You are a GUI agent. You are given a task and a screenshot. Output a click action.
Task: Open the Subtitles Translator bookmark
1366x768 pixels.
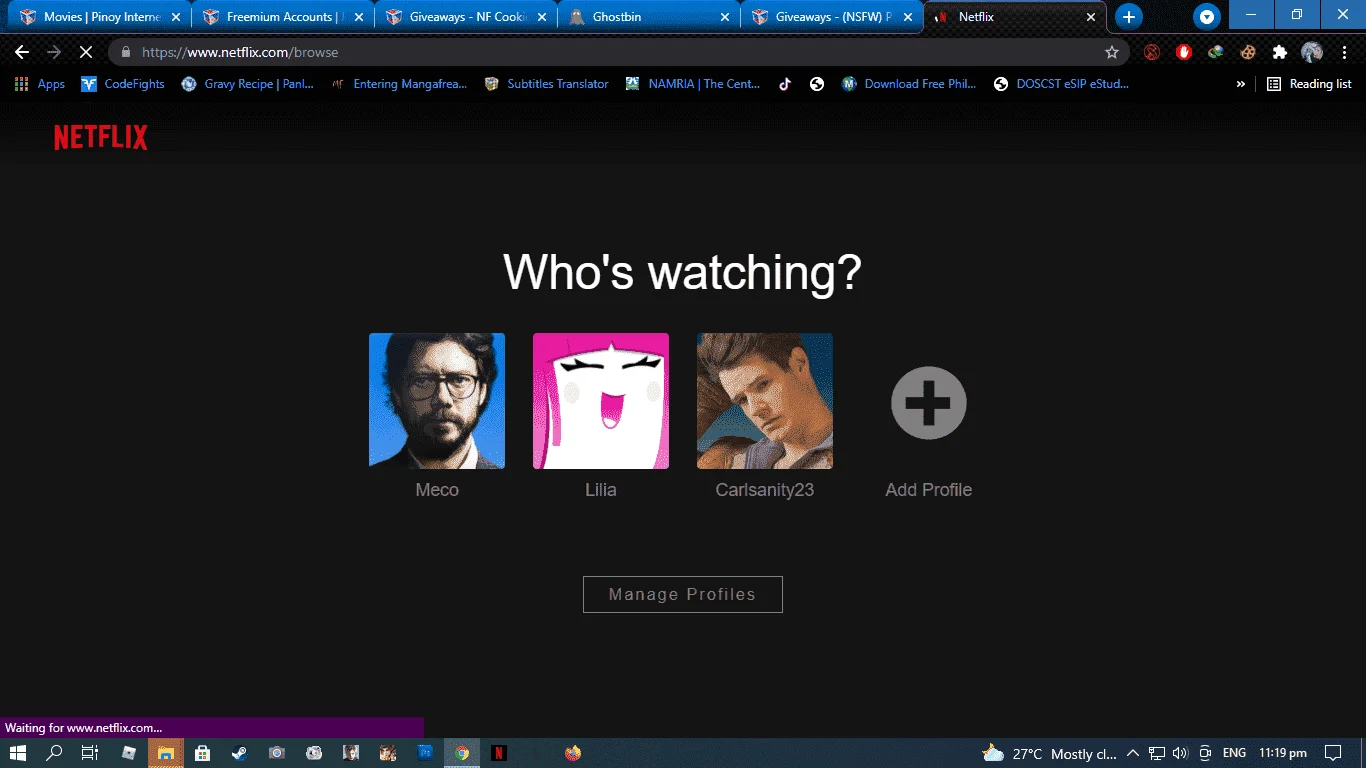pyautogui.click(x=546, y=84)
